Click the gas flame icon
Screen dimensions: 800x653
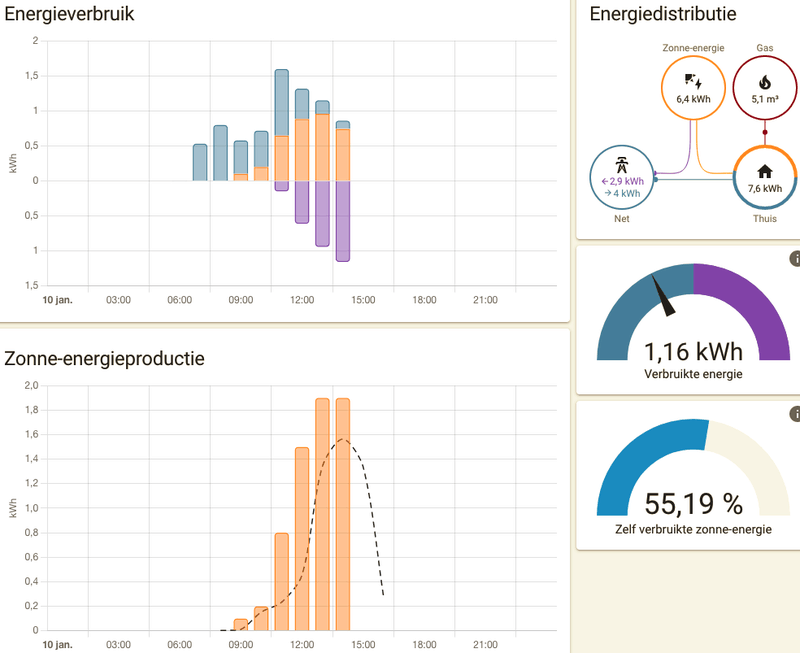tap(764, 82)
